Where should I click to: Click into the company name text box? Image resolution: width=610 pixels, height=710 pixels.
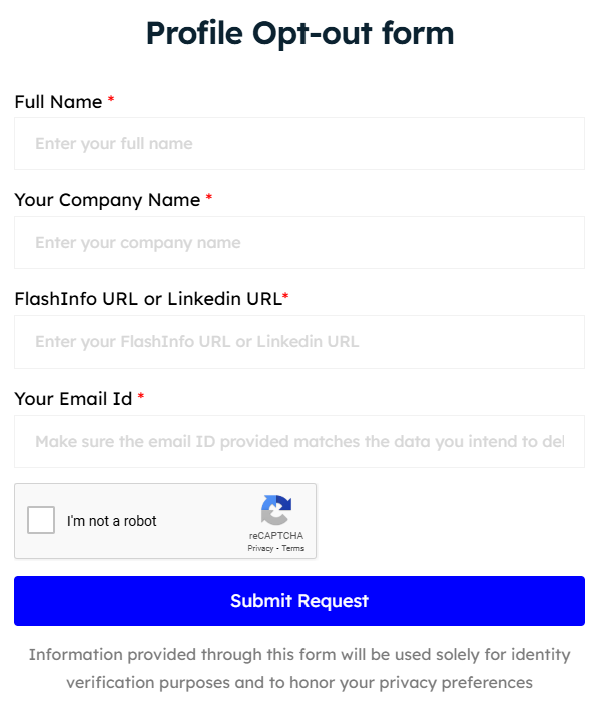[299, 243]
